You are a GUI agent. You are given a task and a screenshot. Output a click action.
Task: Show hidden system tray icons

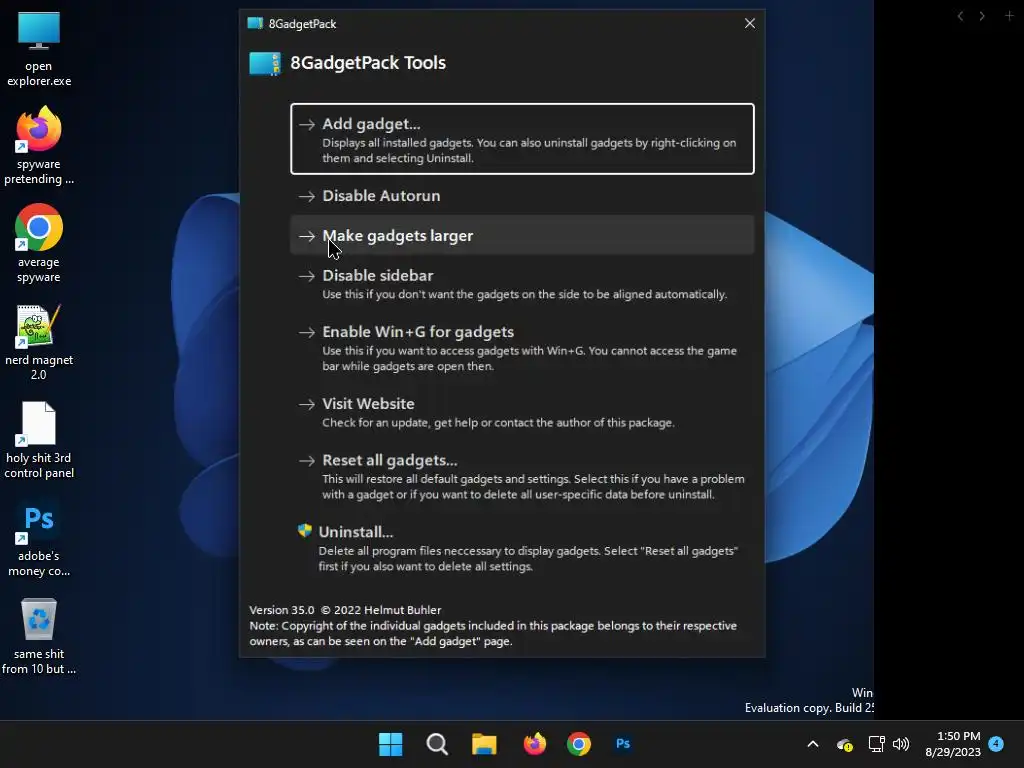(813, 744)
